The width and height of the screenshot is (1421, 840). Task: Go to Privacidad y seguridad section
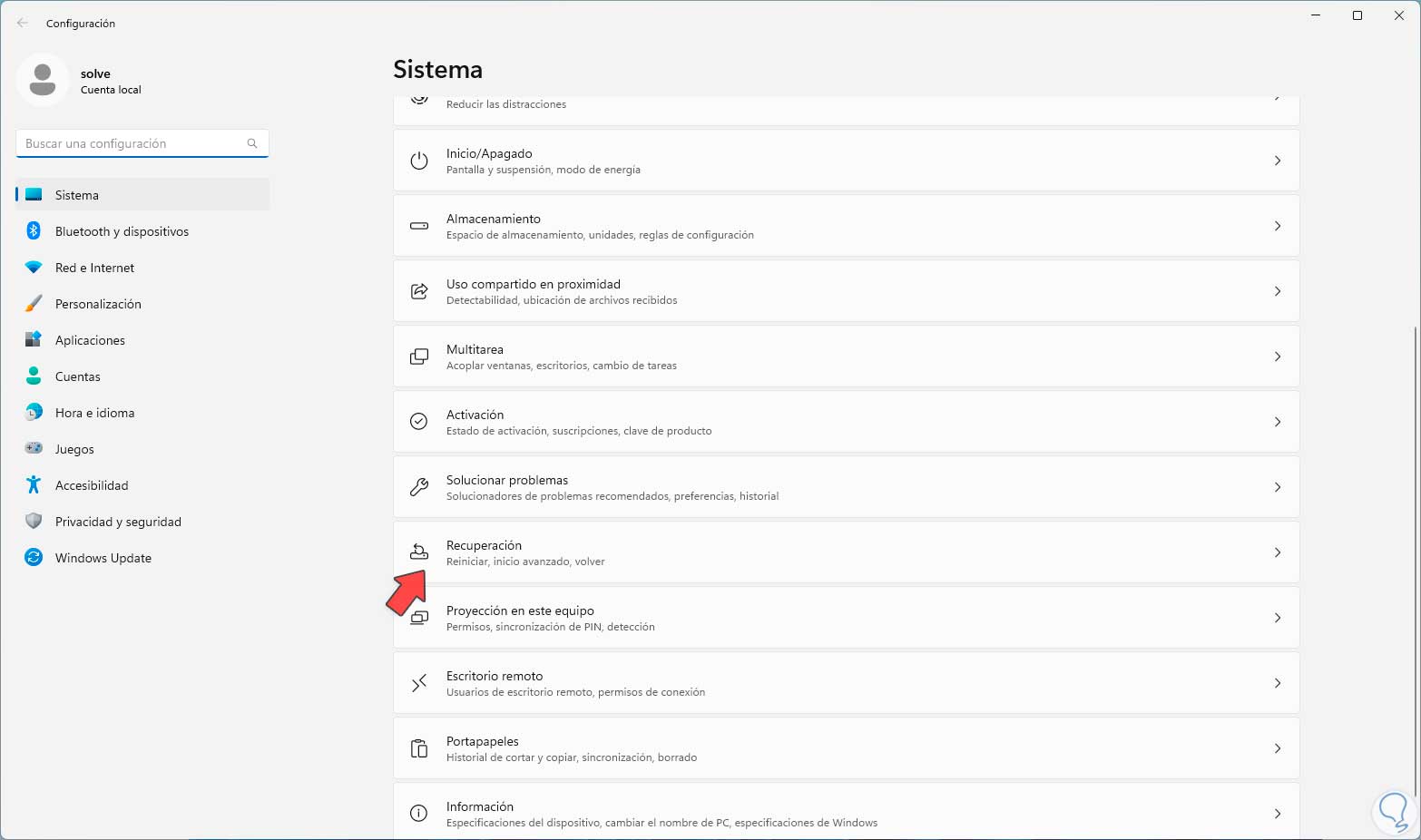click(x=118, y=522)
